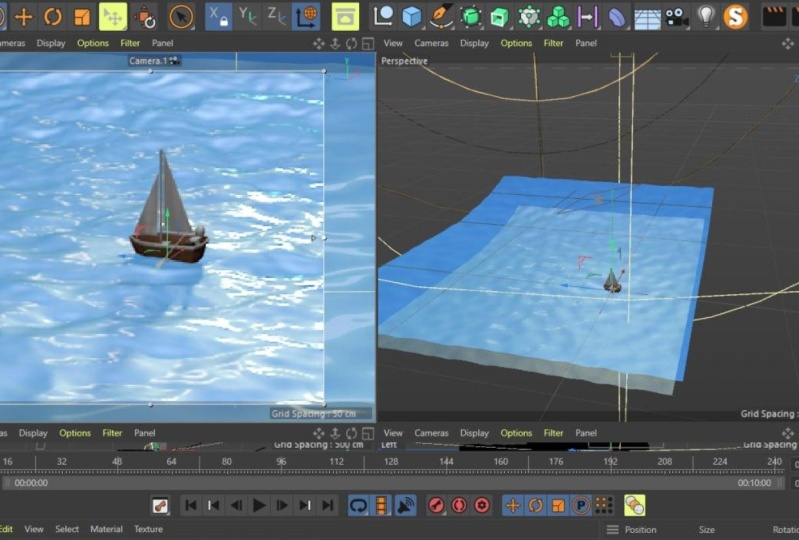The image size is (799, 540).
Task: Add a Subdivision Surface generator
Action: [x=471, y=16]
